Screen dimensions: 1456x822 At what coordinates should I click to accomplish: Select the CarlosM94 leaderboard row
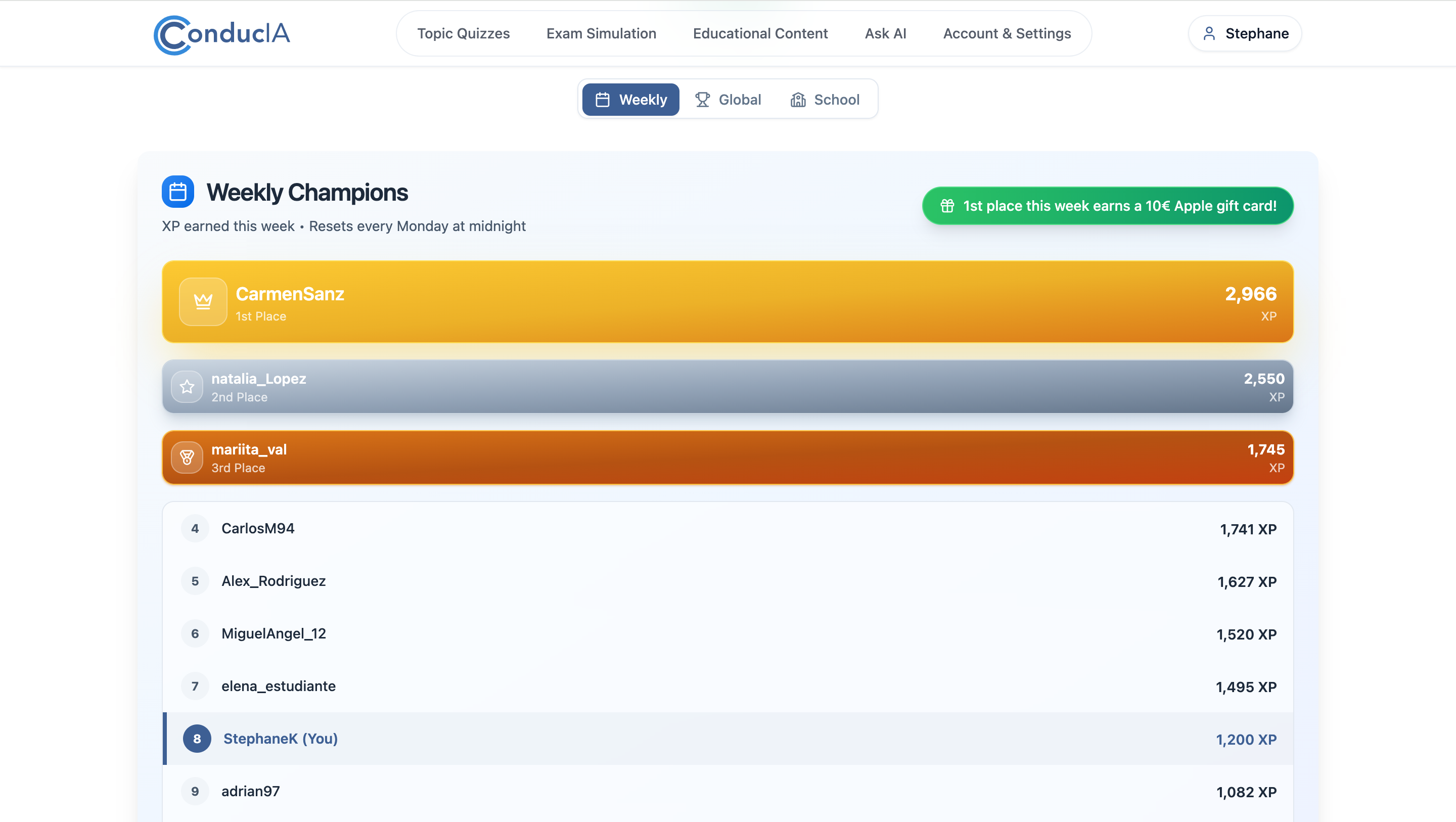pos(727,529)
